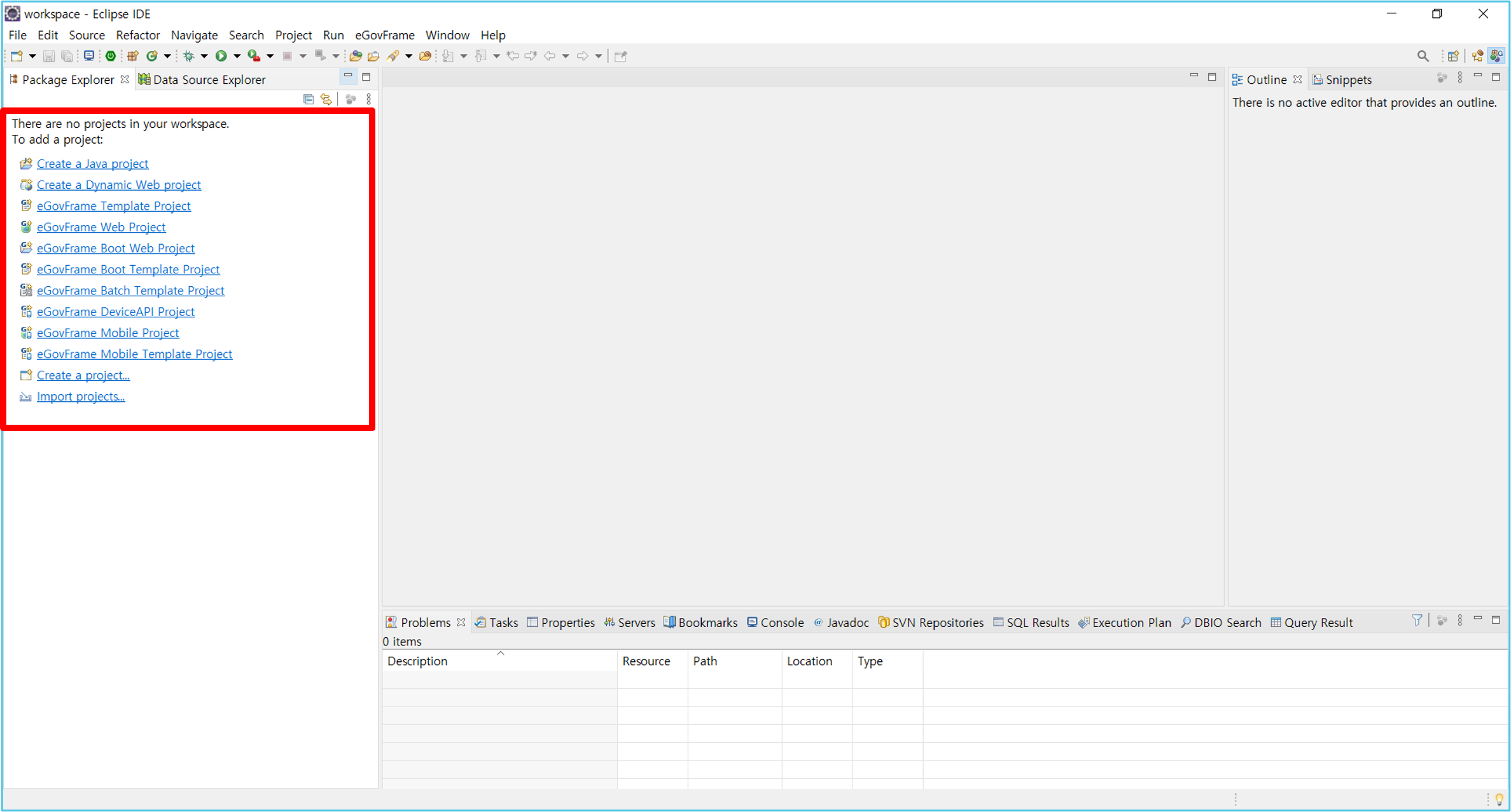Click the Debug bug icon
Screen dimensions: 1511x812
[188, 56]
